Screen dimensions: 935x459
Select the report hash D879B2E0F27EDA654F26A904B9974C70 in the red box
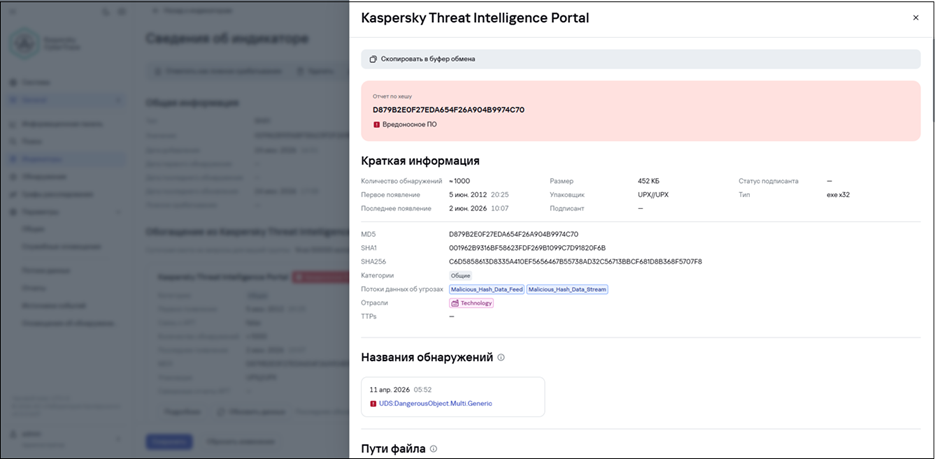(x=448, y=110)
